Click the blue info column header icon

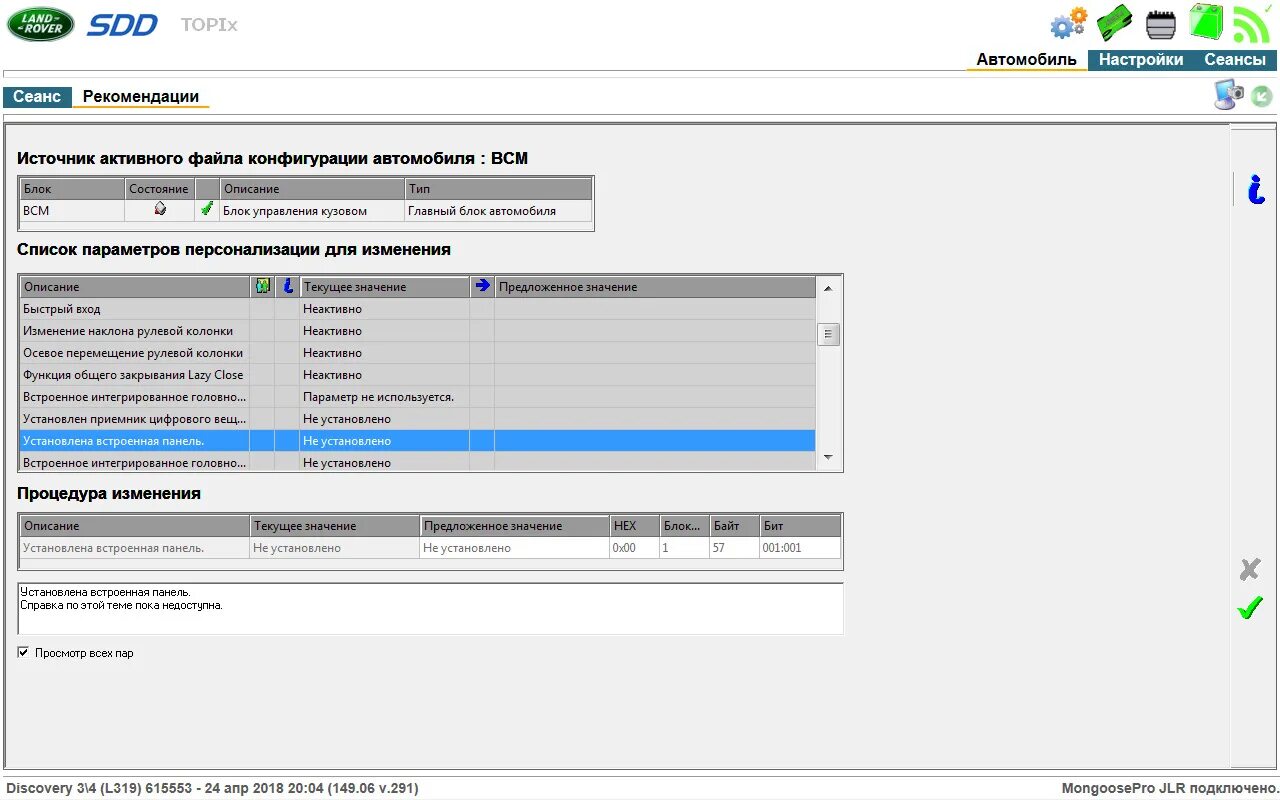[x=287, y=287]
